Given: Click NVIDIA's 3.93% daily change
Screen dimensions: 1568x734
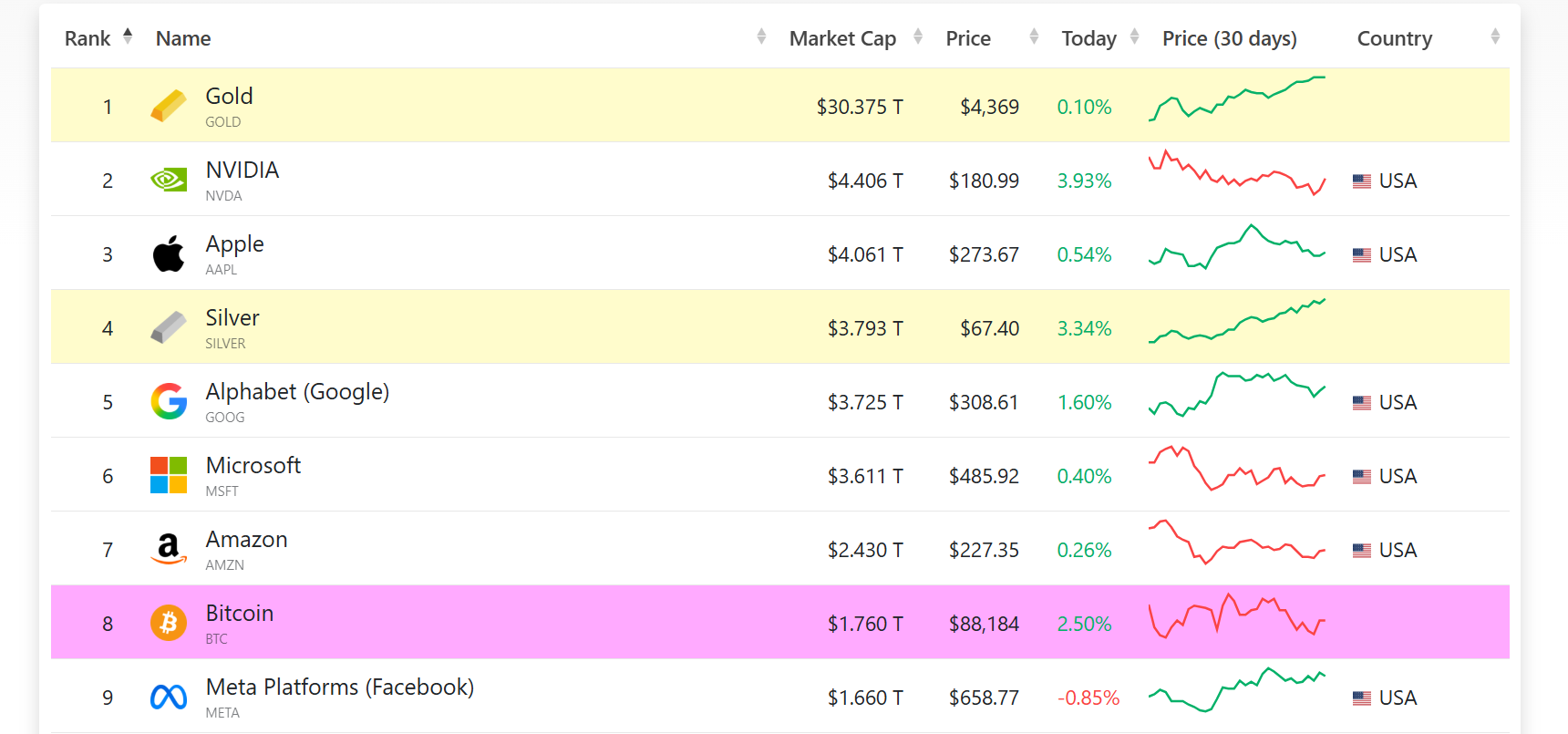Looking at the screenshot, I should (1084, 181).
